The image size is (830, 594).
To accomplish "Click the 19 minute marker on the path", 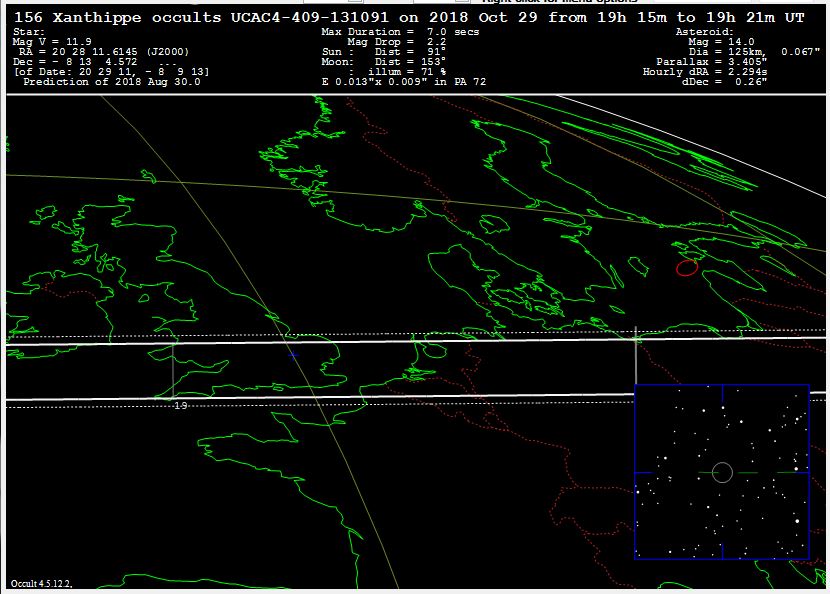I will coord(181,405).
